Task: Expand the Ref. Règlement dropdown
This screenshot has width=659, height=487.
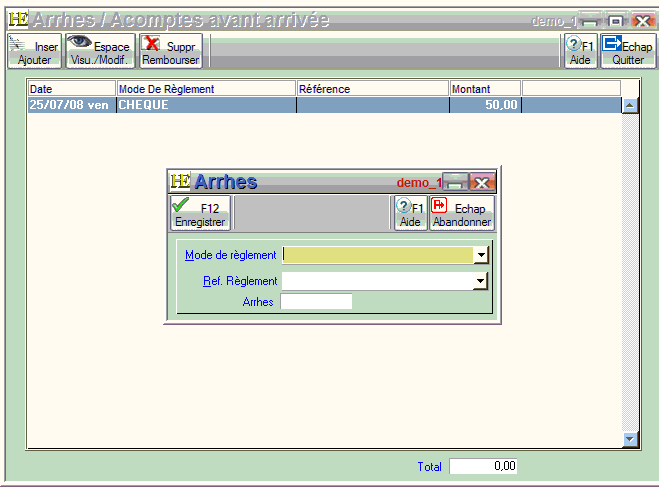Action: point(480,281)
